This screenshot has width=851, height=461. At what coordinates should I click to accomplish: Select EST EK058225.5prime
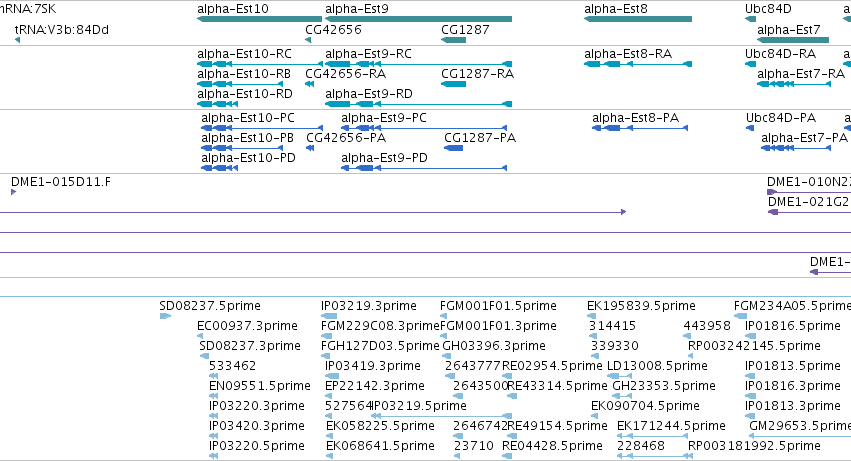(380, 426)
